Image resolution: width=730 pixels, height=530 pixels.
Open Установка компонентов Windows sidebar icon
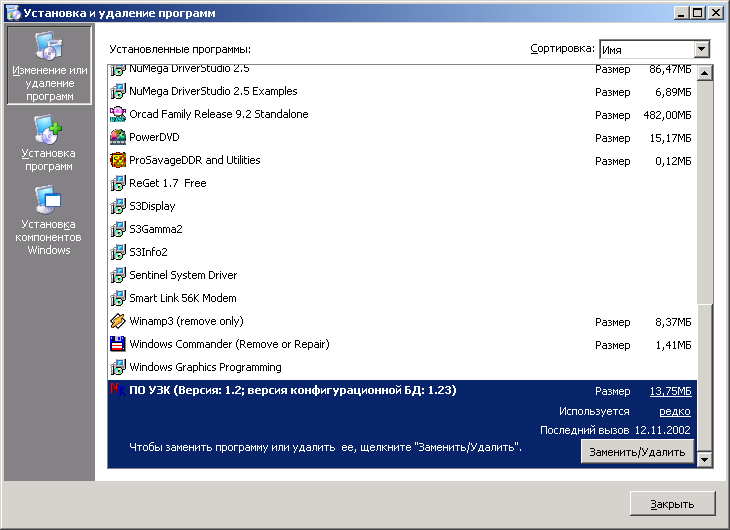[48, 200]
